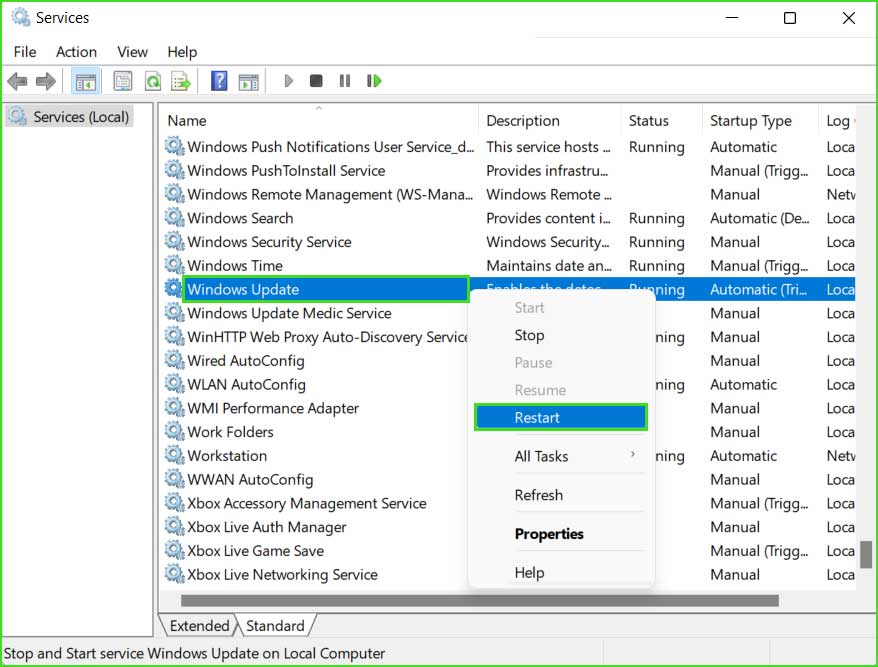878x667 pixels.
Task: Click the gear icon beside Work Folders
Action: click(174, 431)
